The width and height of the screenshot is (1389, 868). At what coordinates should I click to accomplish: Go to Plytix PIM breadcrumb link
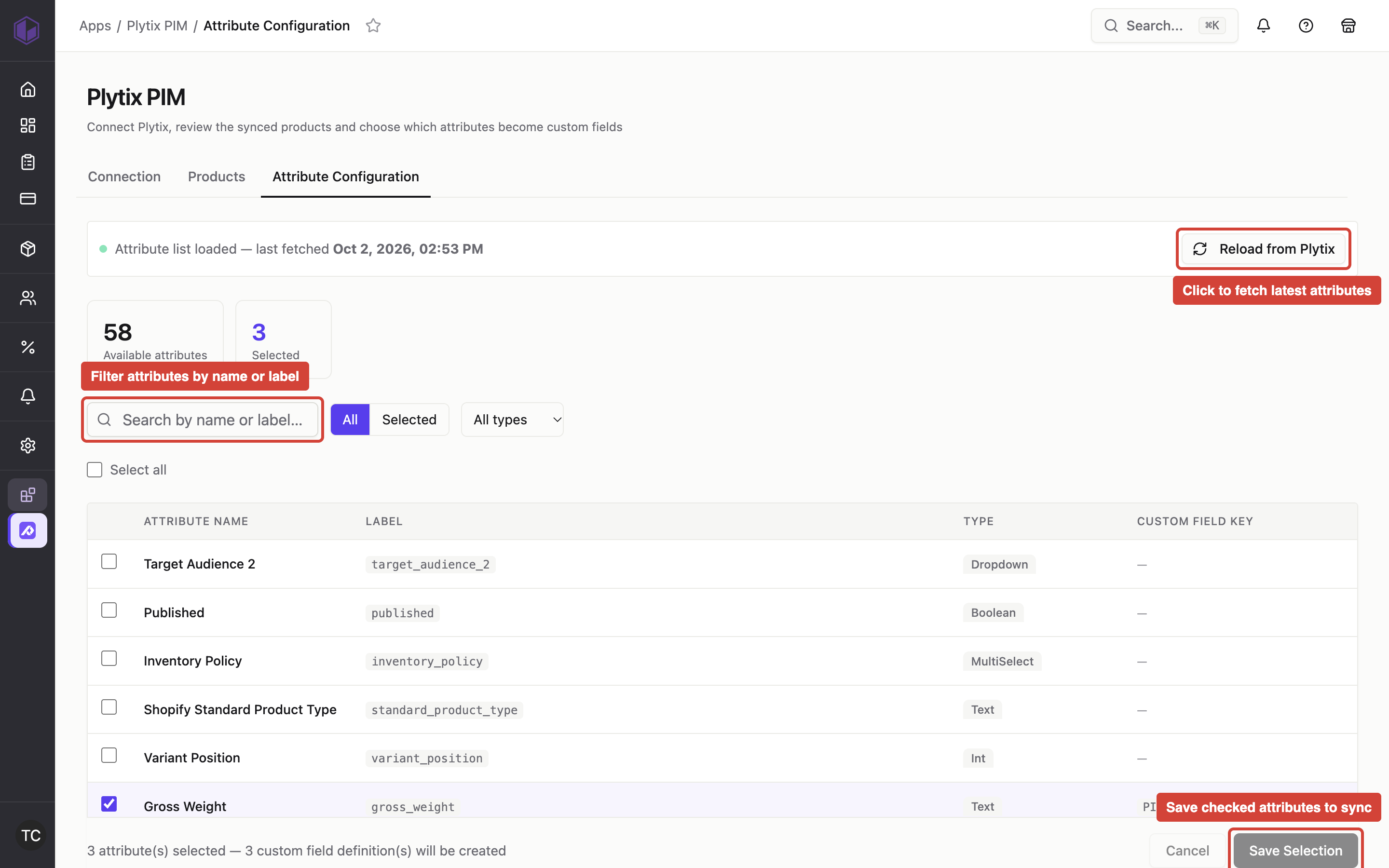click(x=157, y=26)
